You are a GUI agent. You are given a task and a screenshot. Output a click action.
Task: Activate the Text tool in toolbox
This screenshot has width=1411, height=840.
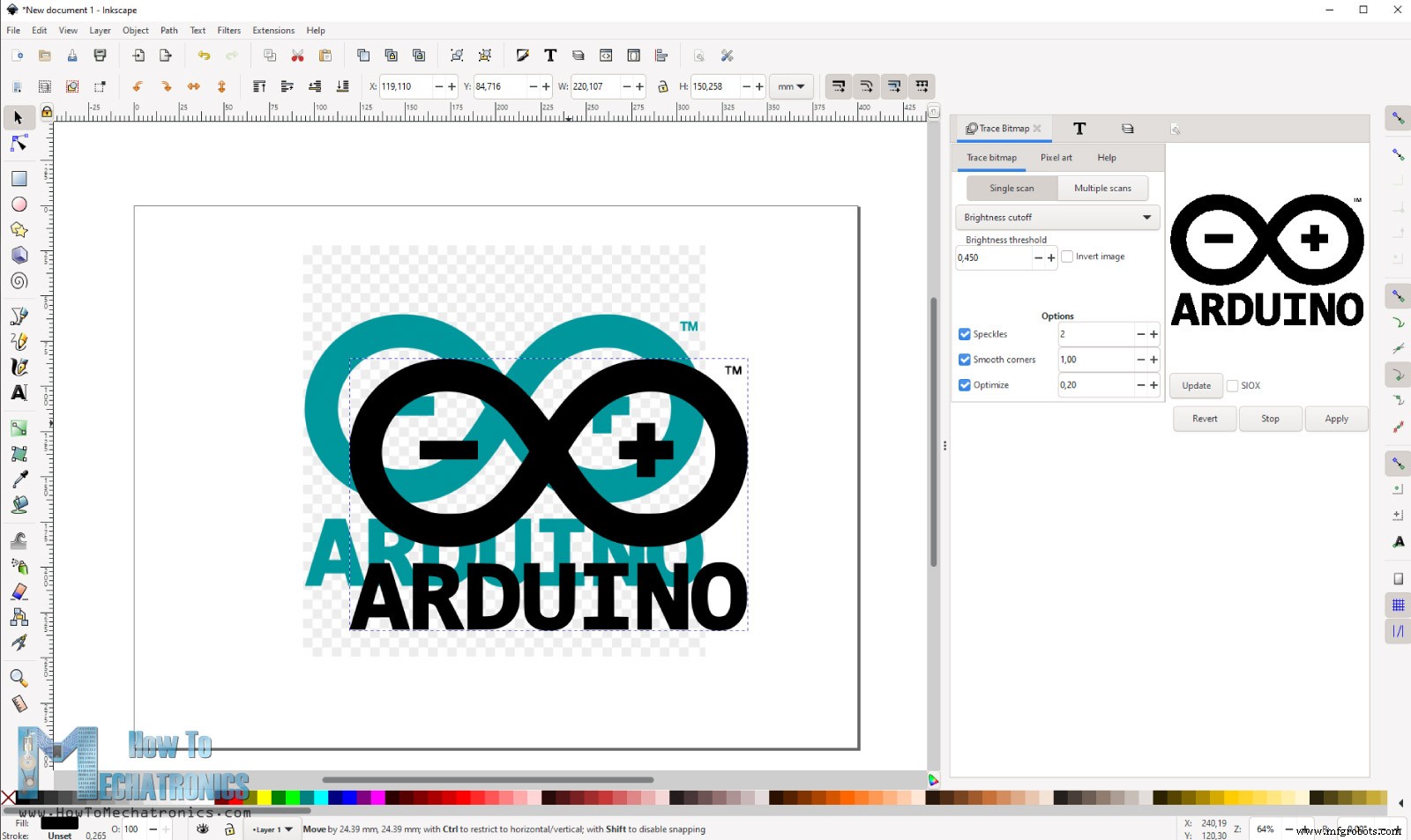19,393
